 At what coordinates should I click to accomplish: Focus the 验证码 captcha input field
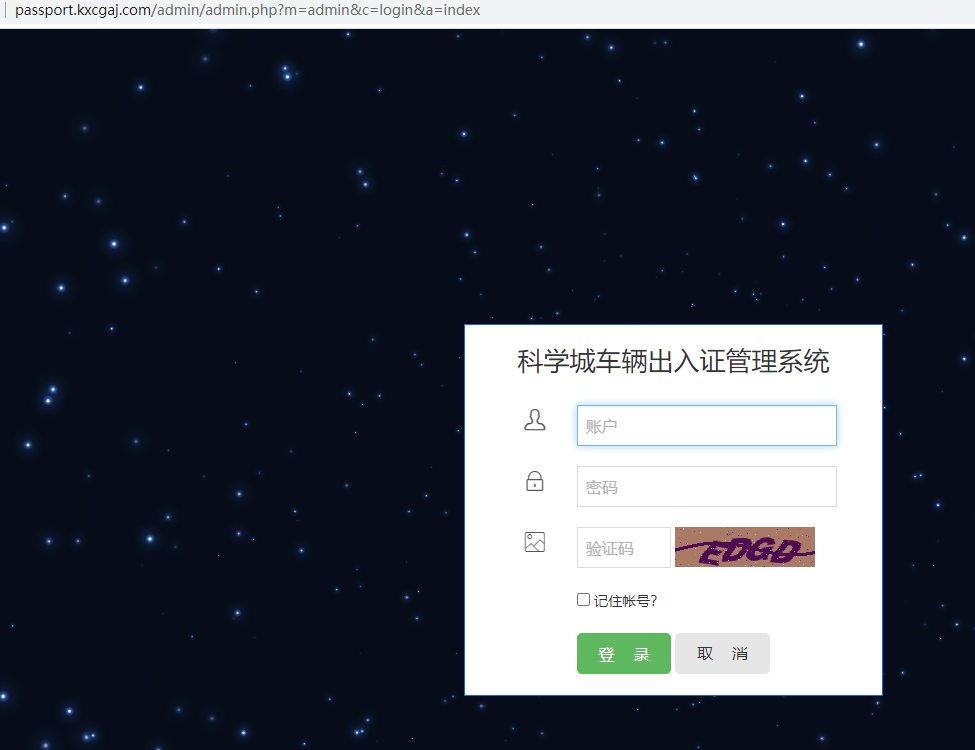pyautogui.click(x=624, y=548)
